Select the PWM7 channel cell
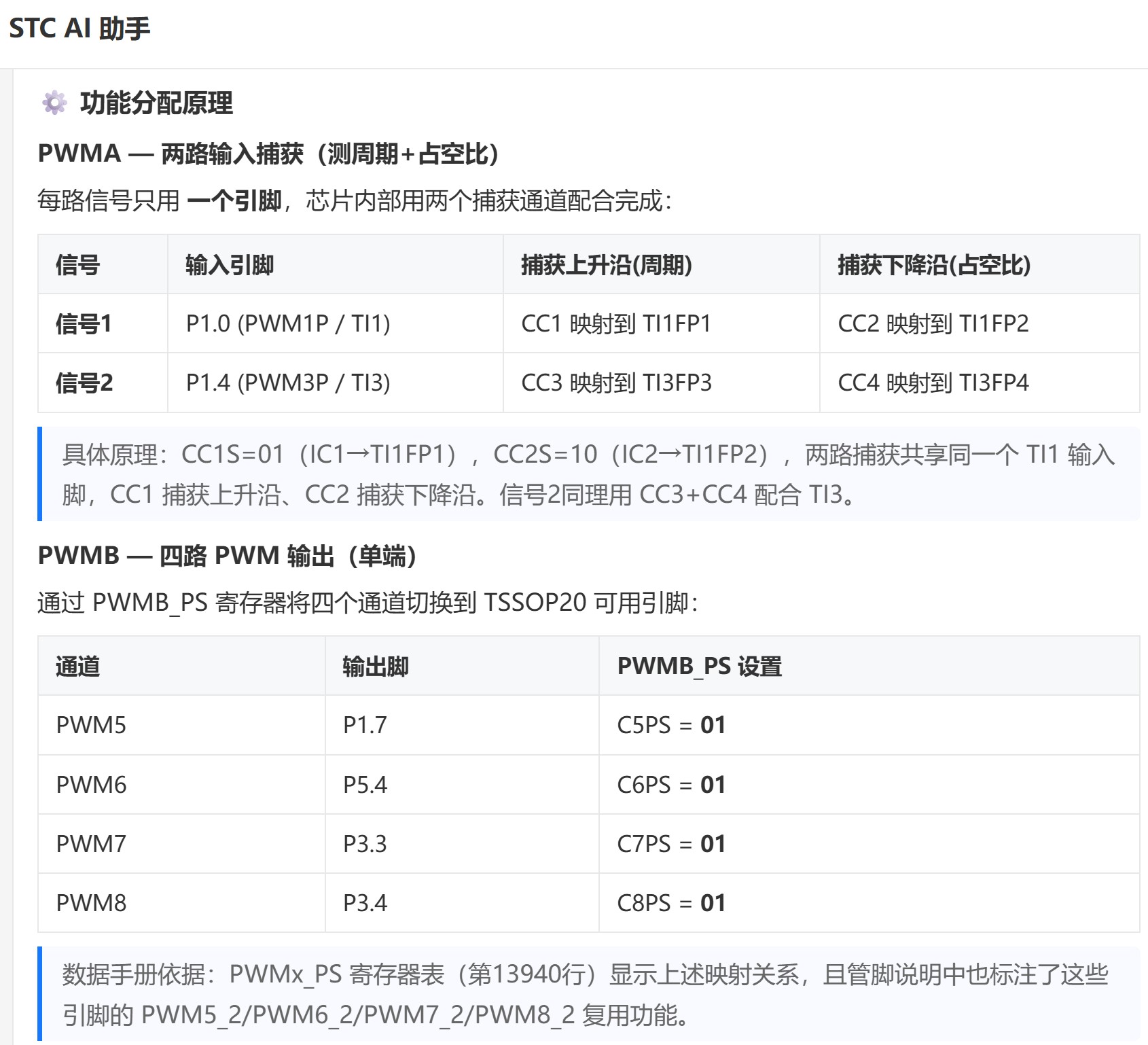Screen dimensions: 1148x1045 pos(181,844)
